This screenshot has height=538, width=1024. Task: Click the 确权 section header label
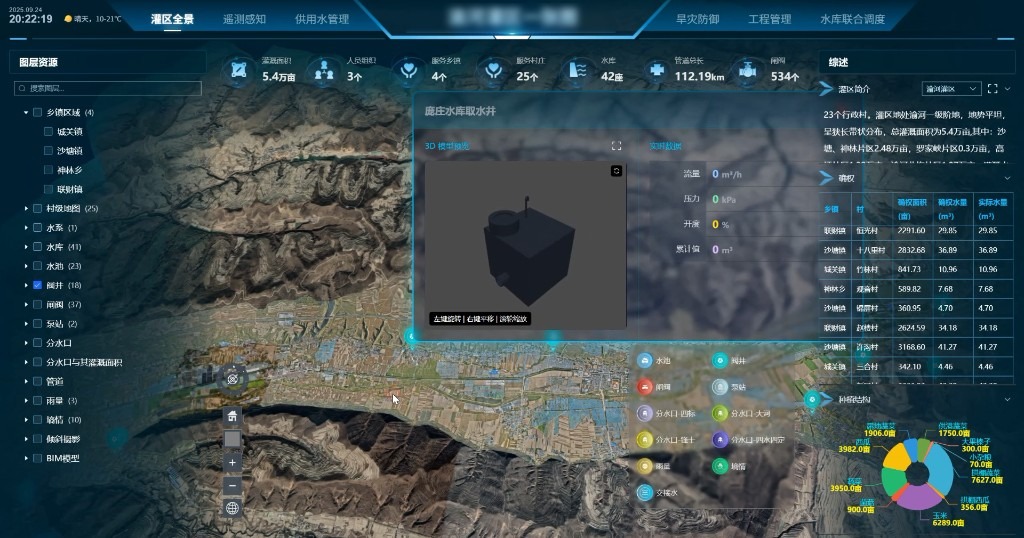846,178
